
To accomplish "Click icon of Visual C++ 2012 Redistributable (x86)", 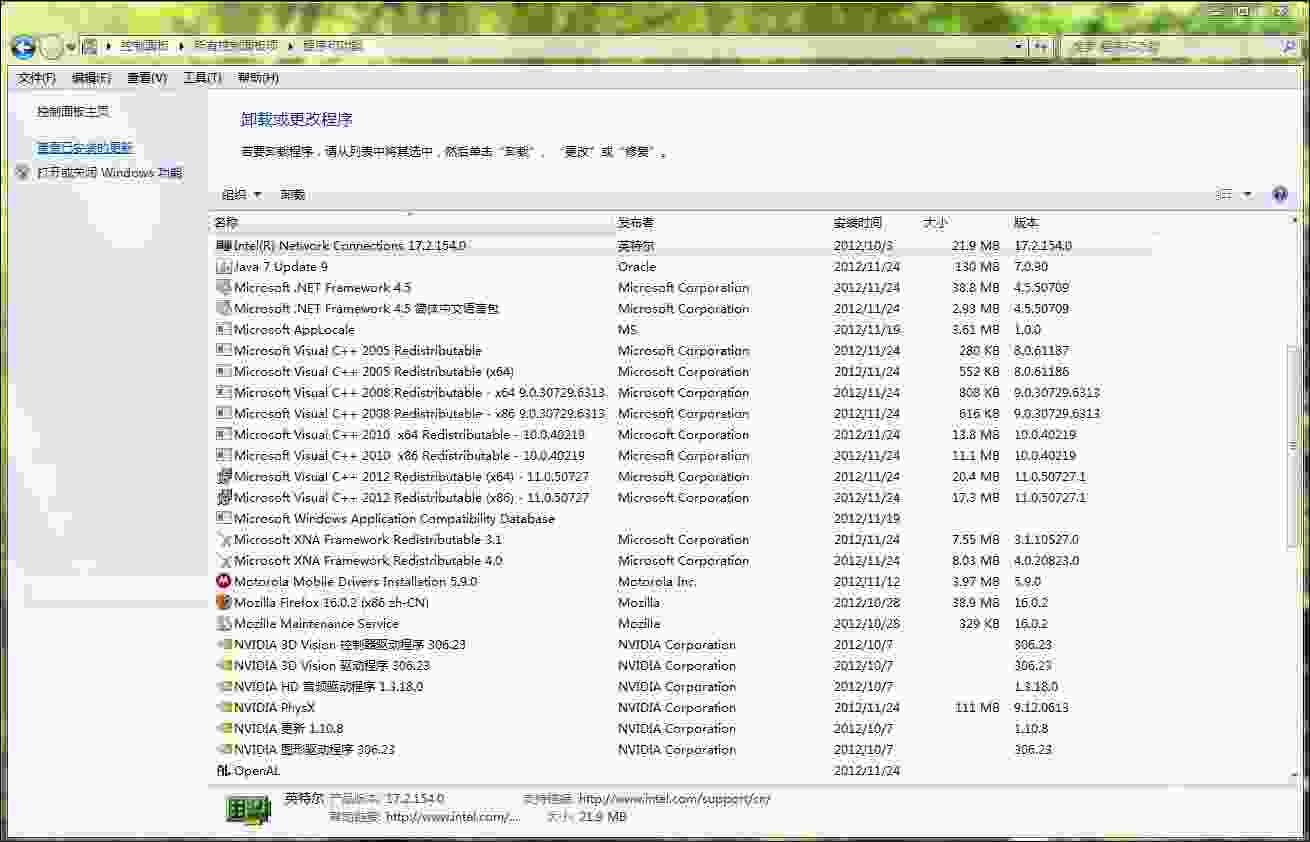I will click(x=224, y=497).
